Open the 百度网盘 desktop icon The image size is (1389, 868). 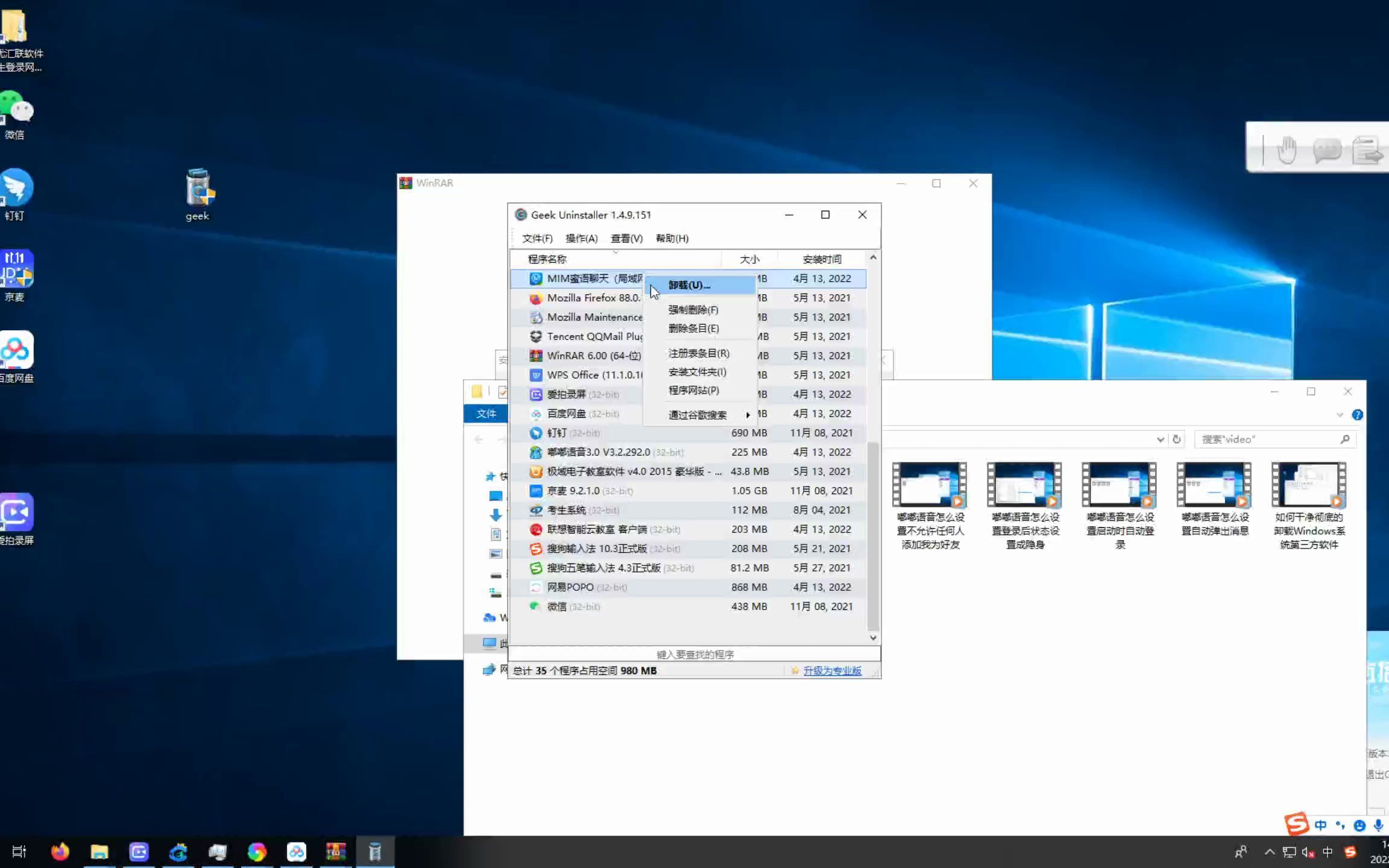16,357
